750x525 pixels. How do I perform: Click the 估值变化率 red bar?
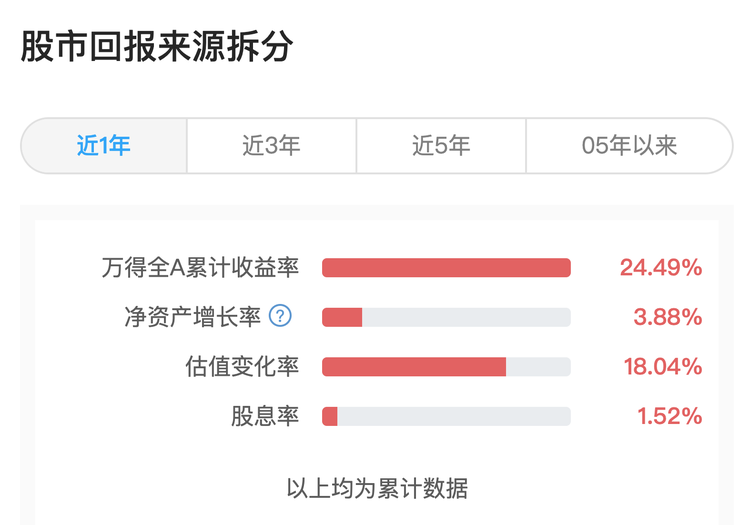[414, 367]
